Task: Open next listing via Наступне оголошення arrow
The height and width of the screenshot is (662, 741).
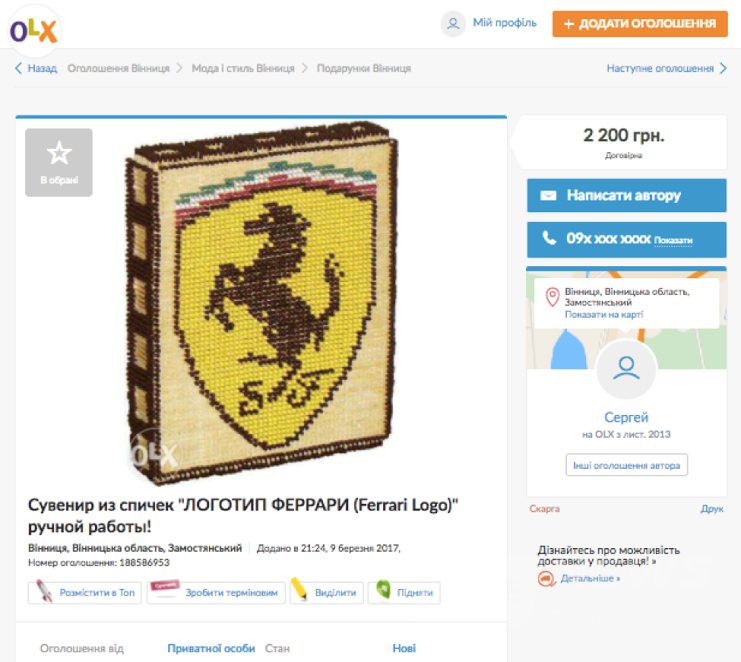Action: (x=723, y=68)
